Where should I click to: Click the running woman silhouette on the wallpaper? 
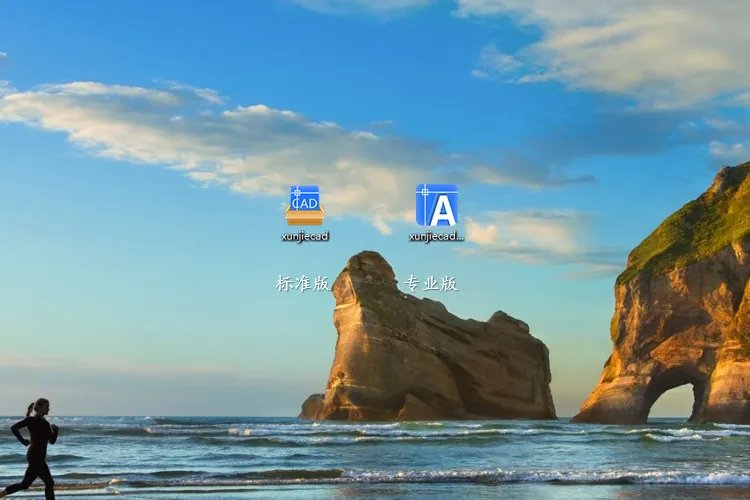[x=35, y=445]
